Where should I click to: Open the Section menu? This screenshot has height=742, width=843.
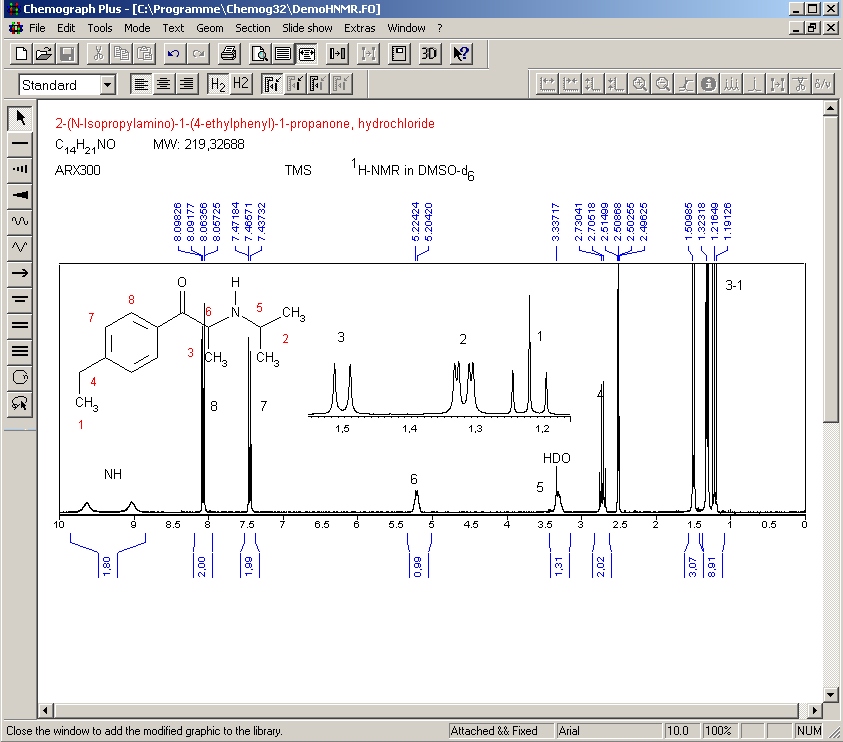[253, 28]
